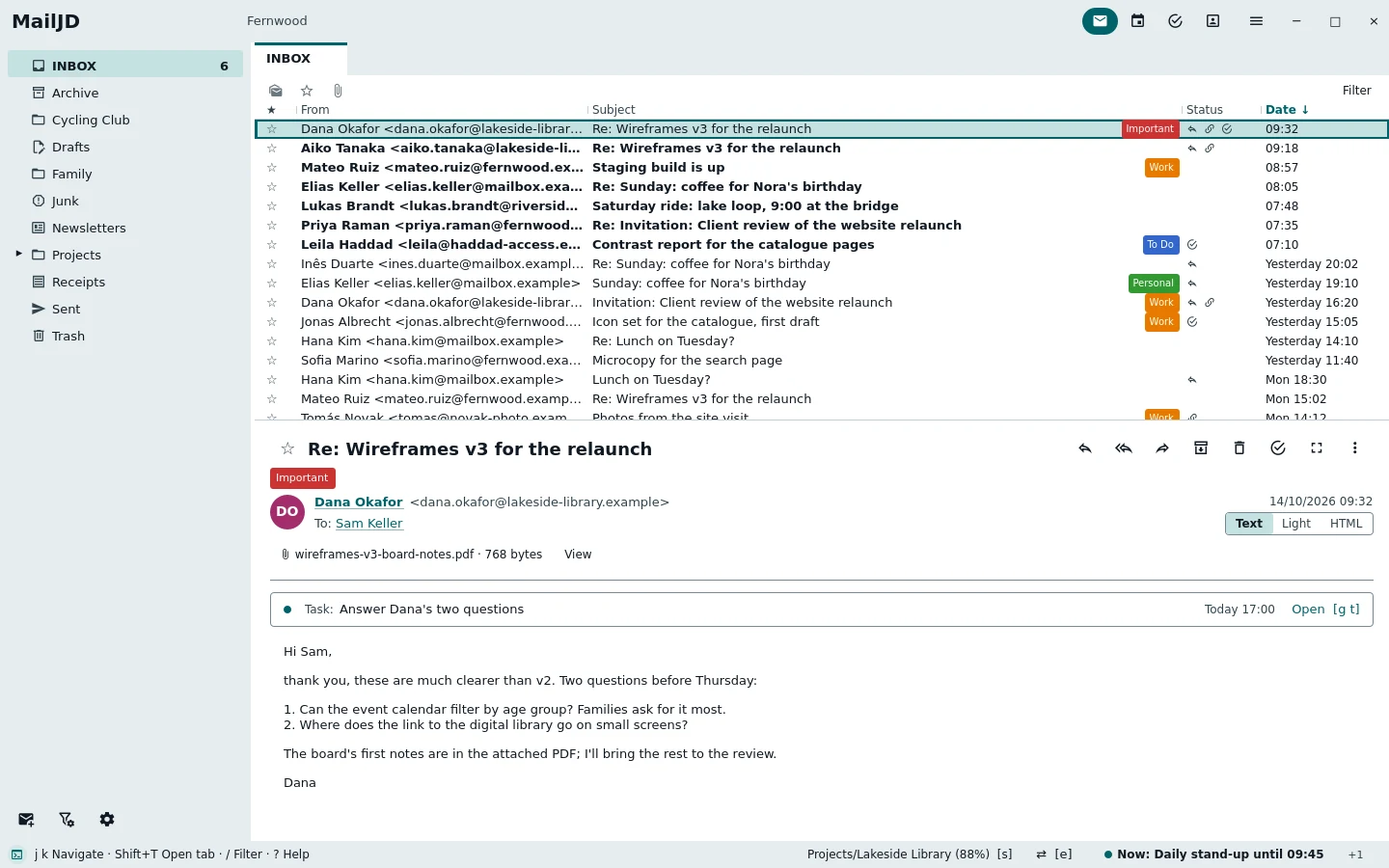
Task: Star the Aiko Tanaka message
Action: [x=272, y=149]
